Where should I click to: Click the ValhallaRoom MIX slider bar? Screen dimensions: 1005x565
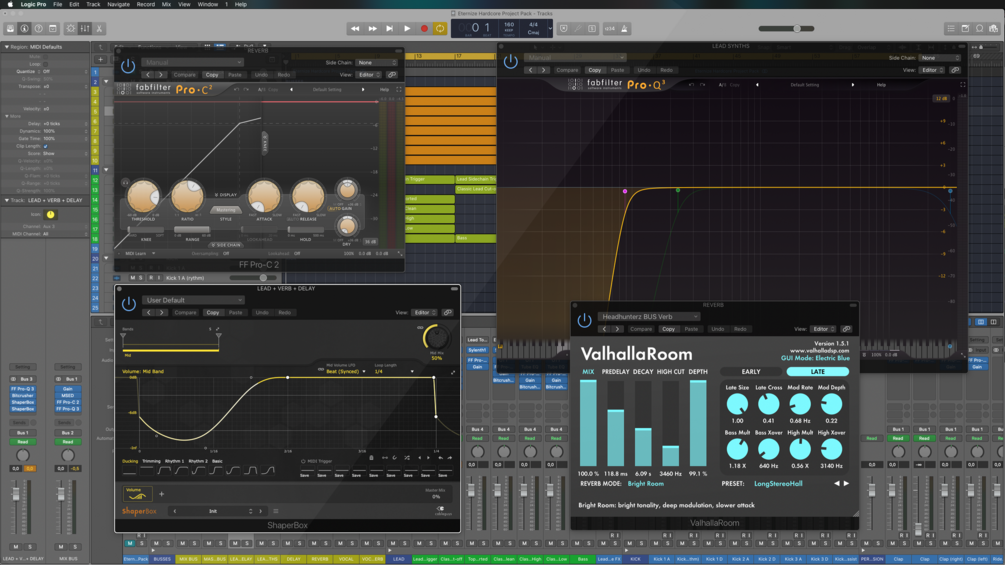click(588, 423)
